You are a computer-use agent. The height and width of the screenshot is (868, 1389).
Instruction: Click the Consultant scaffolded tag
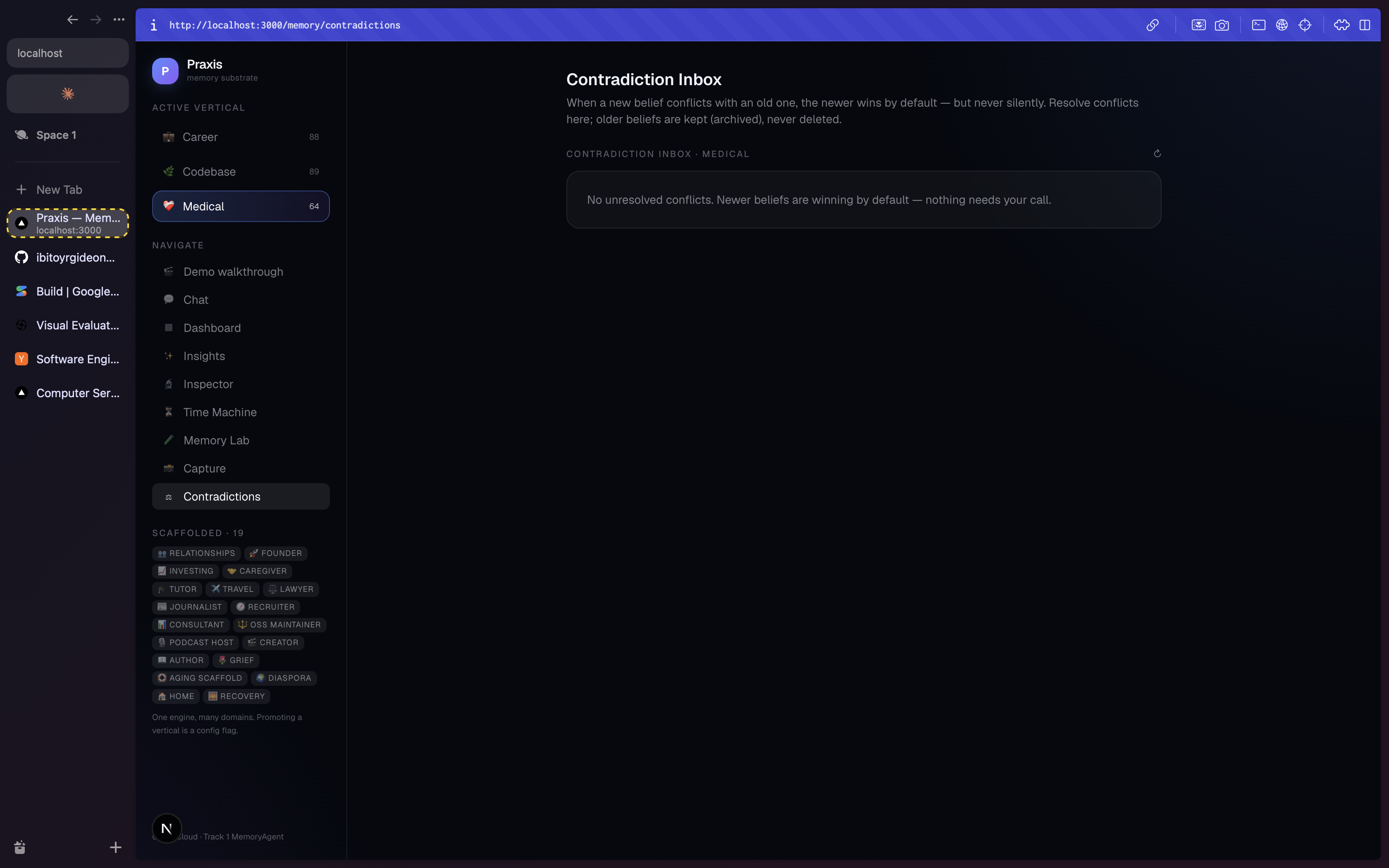191,625
